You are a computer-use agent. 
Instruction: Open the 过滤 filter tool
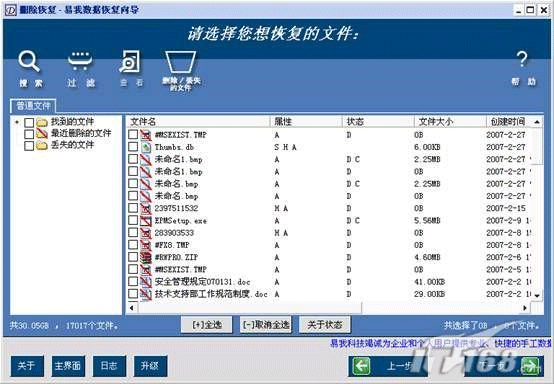[x=80, y=61]
